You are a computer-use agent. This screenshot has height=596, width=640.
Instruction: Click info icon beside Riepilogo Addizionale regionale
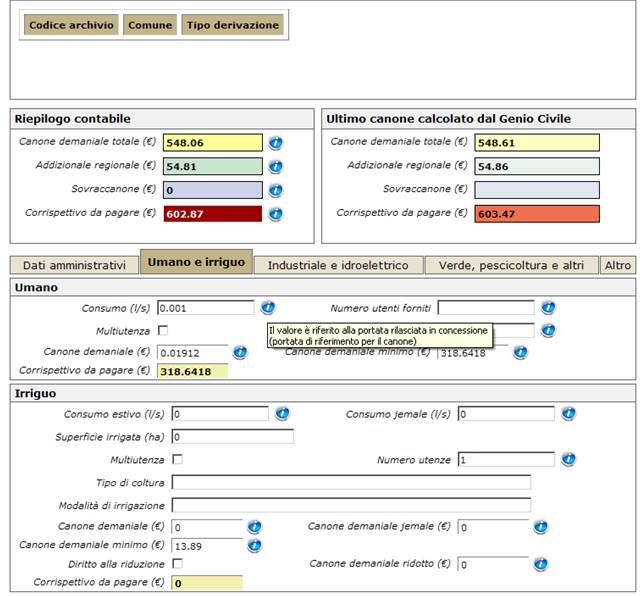[276, 167]
